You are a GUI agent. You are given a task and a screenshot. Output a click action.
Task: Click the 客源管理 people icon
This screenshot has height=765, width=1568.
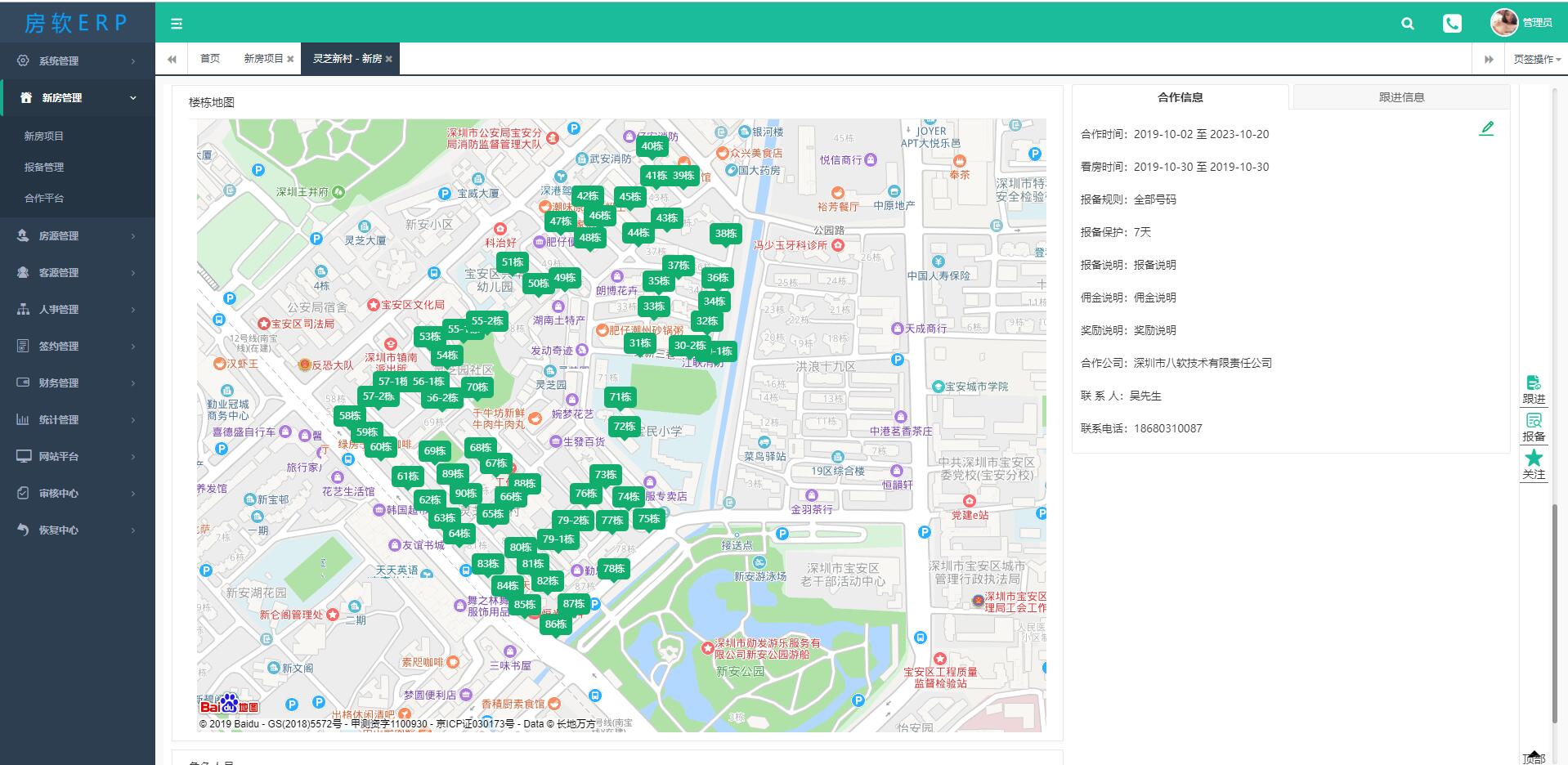click(23, 272)
